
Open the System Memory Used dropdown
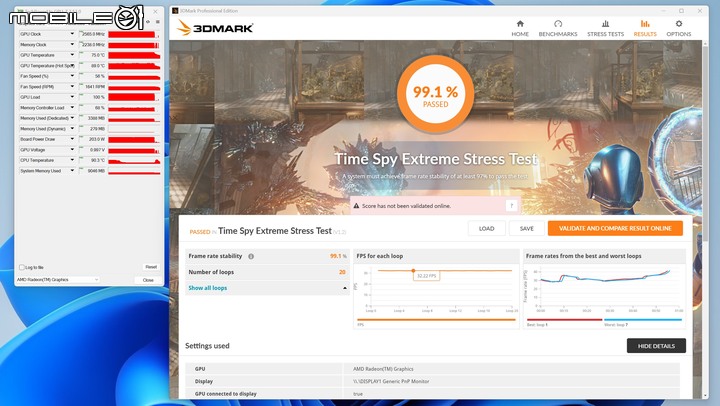coord(72,171)
